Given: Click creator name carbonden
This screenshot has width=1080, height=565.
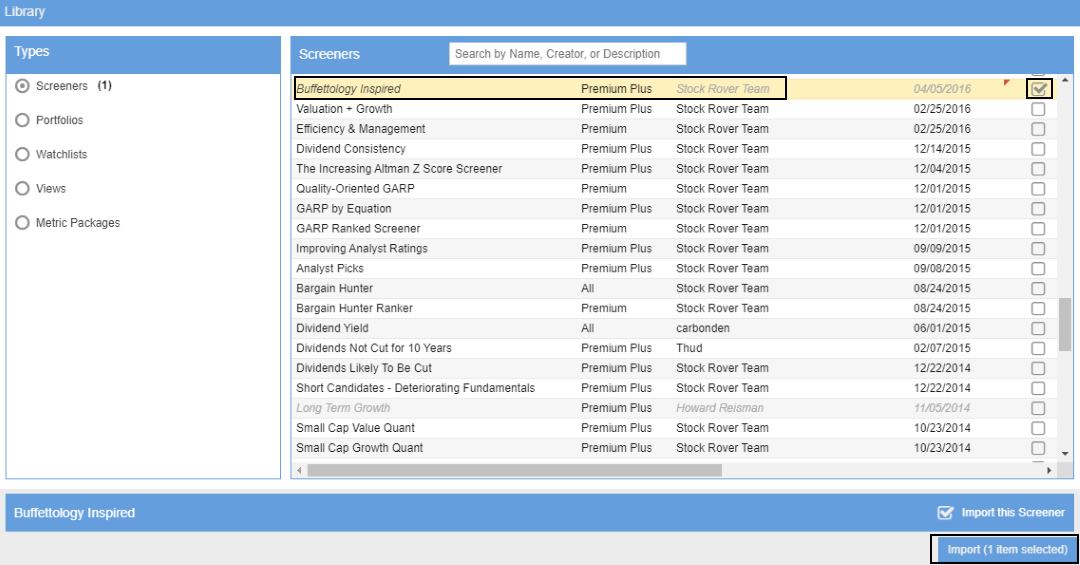Looking at the screenshot, I should point(703,329).
